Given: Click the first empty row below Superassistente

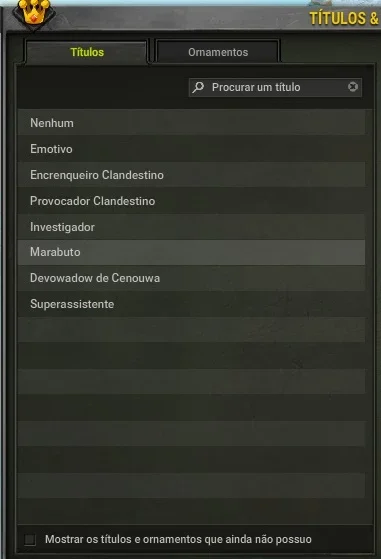Looking at the screenshot, I should tap(191, 330).
